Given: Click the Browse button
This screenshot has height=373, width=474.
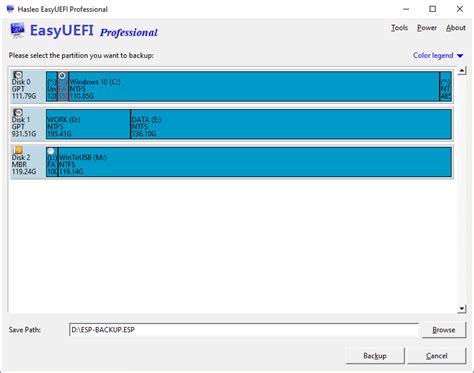Looking at the screenshot, I should 444,330.
